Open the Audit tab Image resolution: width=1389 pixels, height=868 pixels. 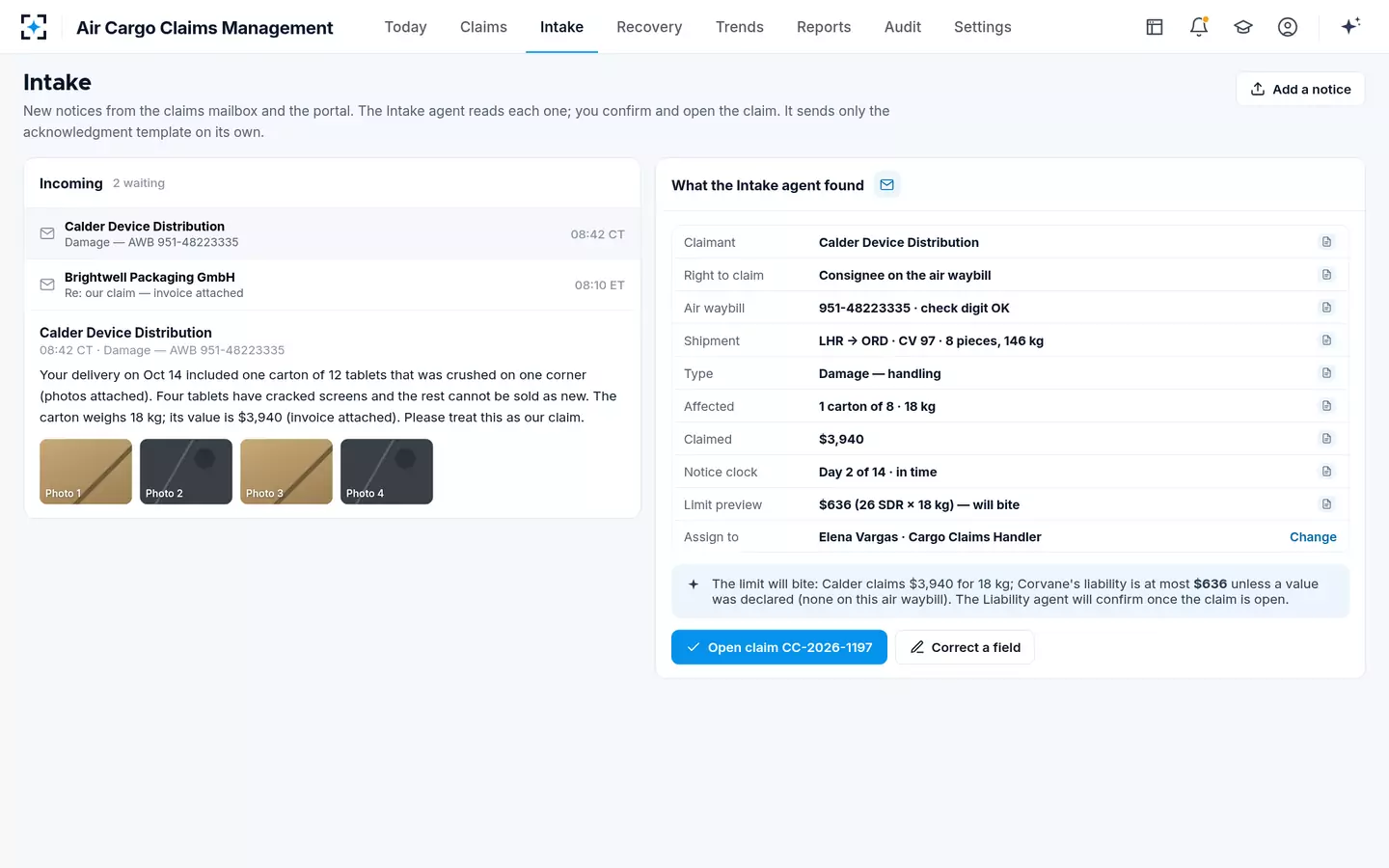coord(903,27)
